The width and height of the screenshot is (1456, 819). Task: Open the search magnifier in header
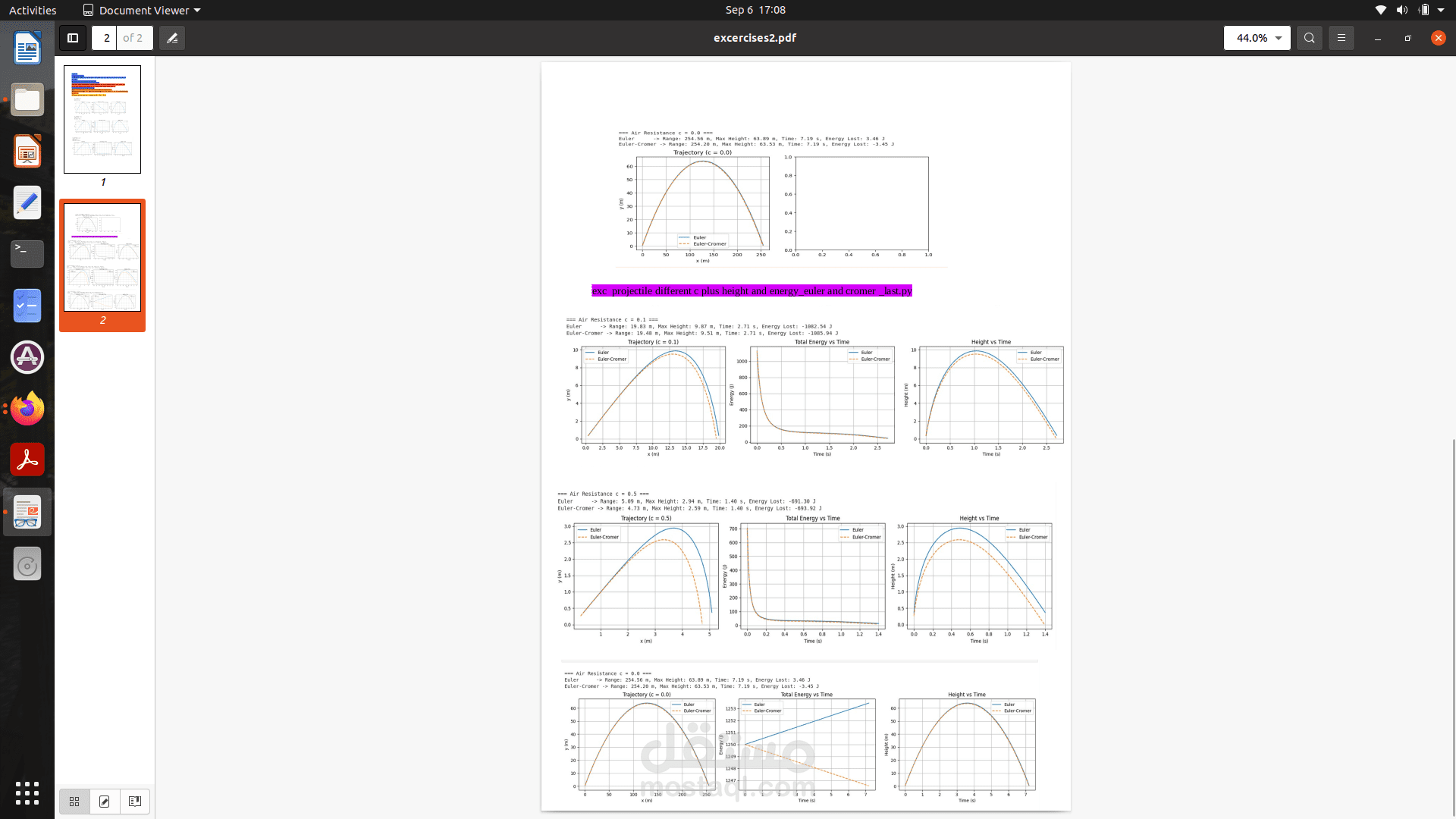click(1309, 38)
